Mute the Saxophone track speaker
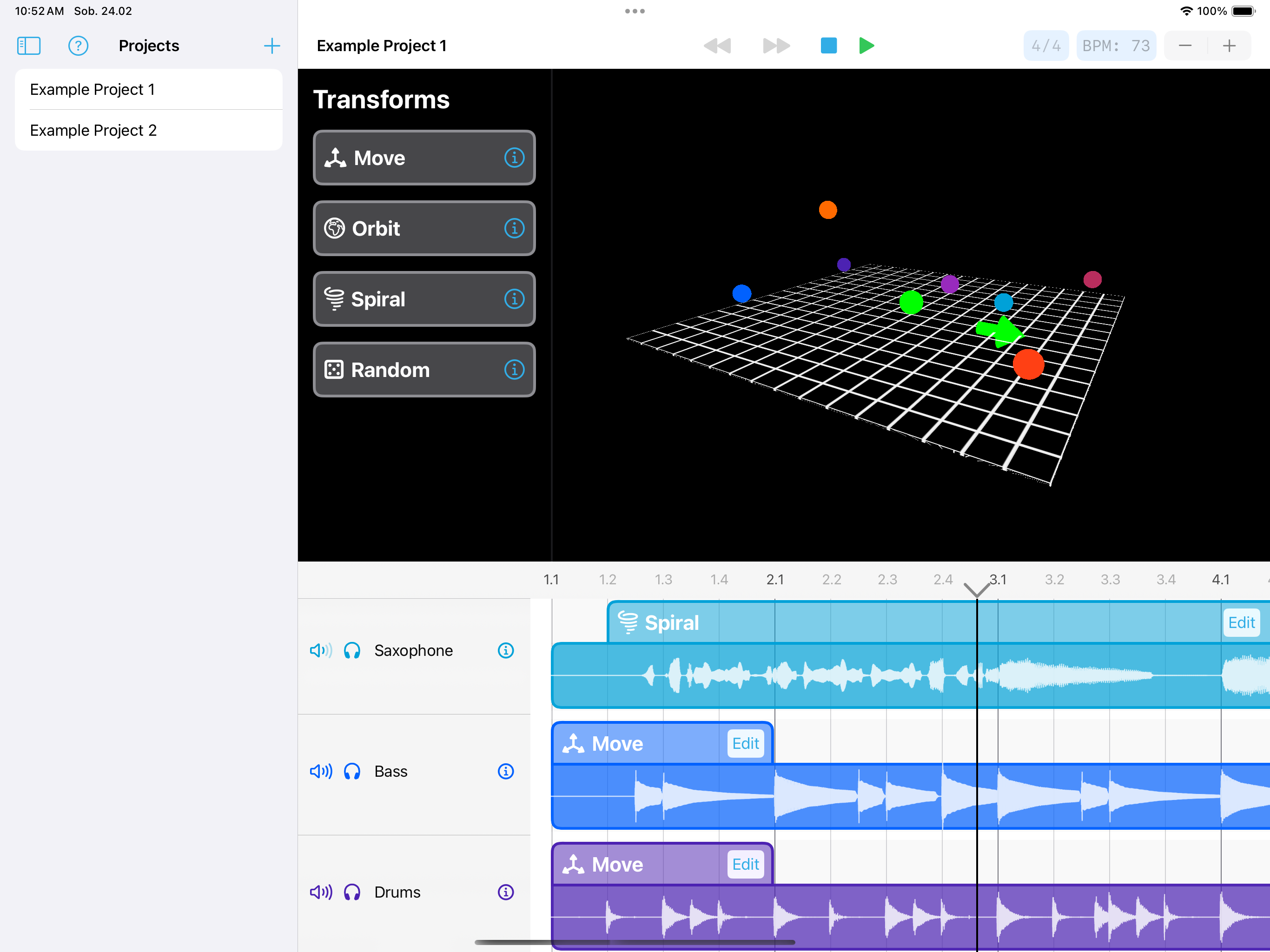1270x952 pixels. 320,651
